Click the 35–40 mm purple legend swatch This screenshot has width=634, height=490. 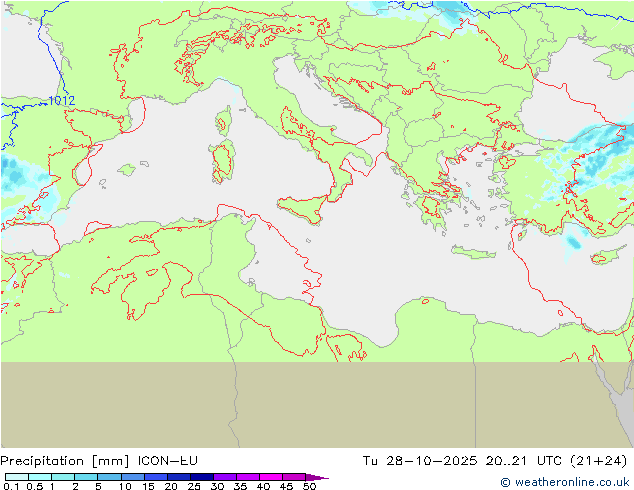click(248, 477)
